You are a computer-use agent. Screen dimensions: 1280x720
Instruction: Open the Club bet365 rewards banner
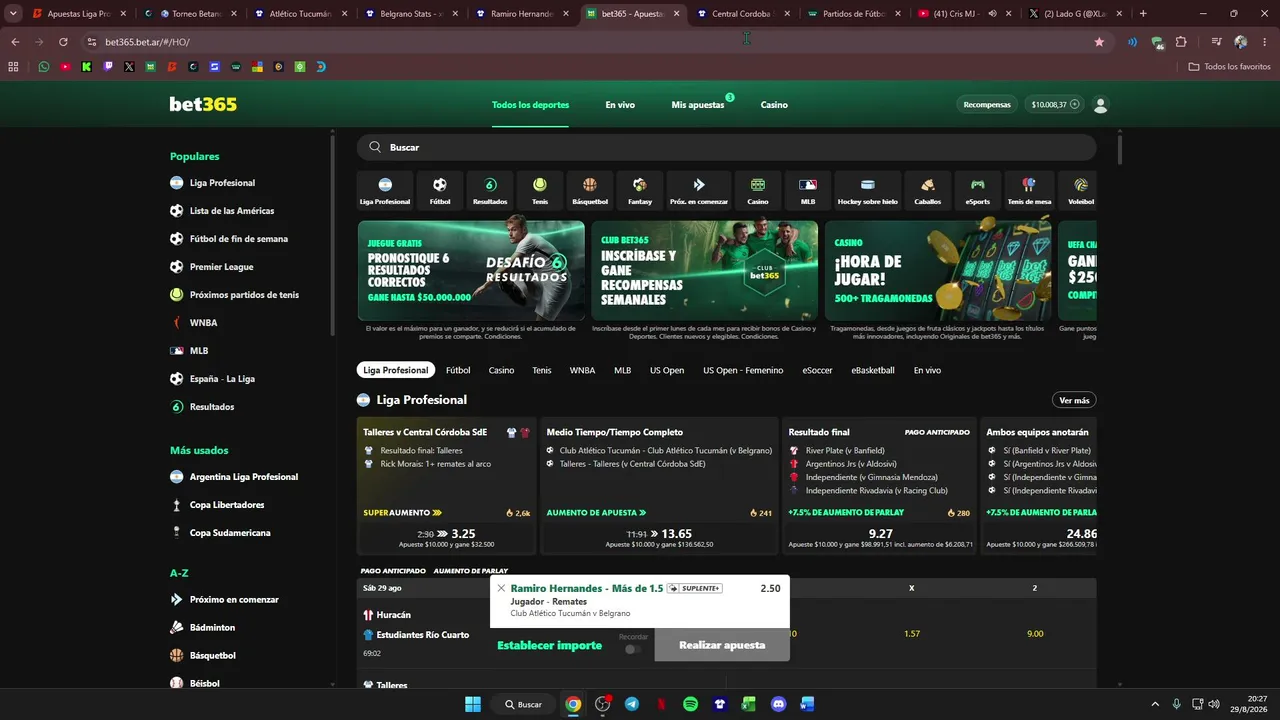[704, 270]
